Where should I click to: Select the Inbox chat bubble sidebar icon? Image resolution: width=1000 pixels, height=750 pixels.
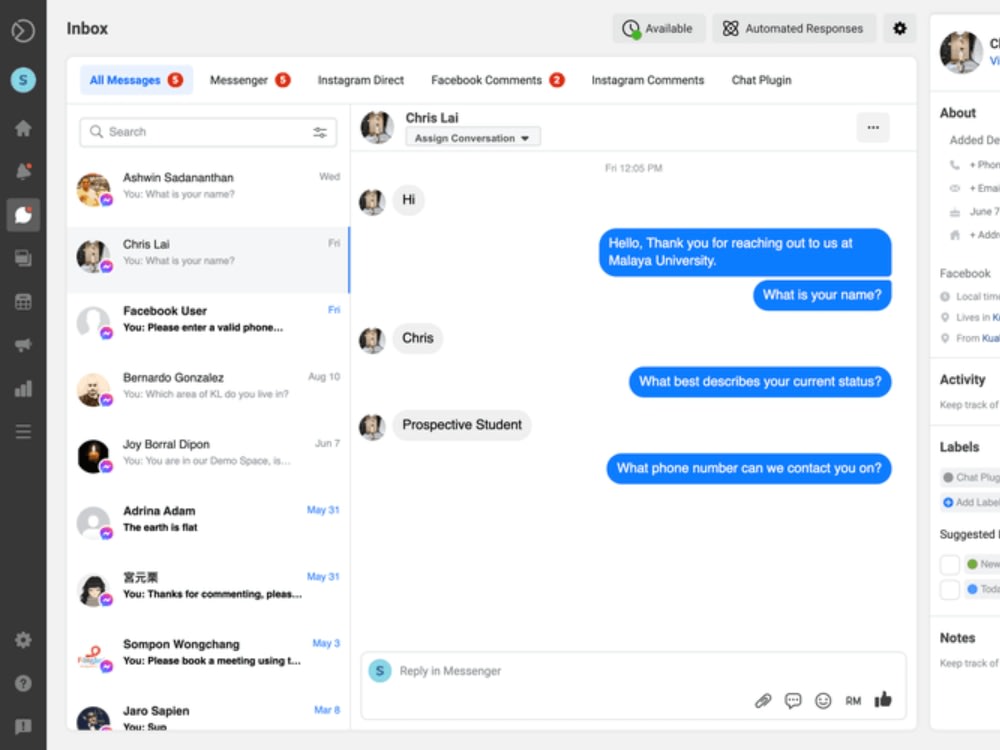click(x=23, y=215)
